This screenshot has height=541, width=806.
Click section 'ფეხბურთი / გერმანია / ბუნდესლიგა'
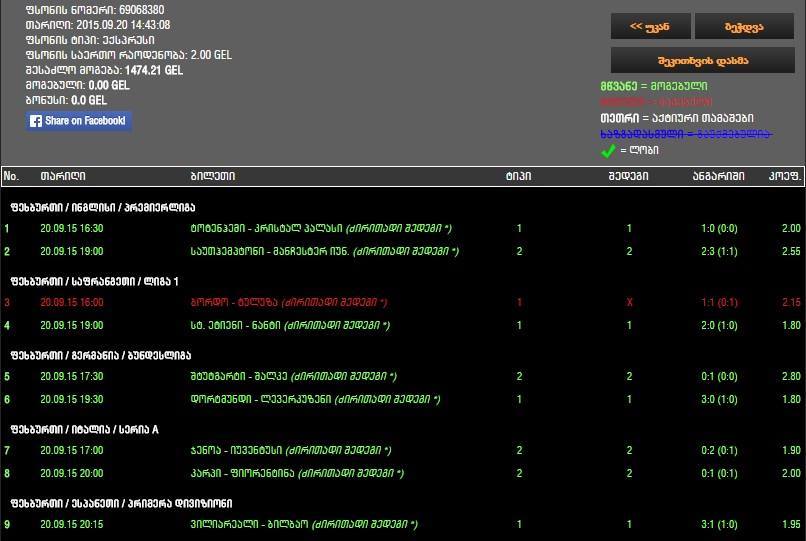point(101,355)
